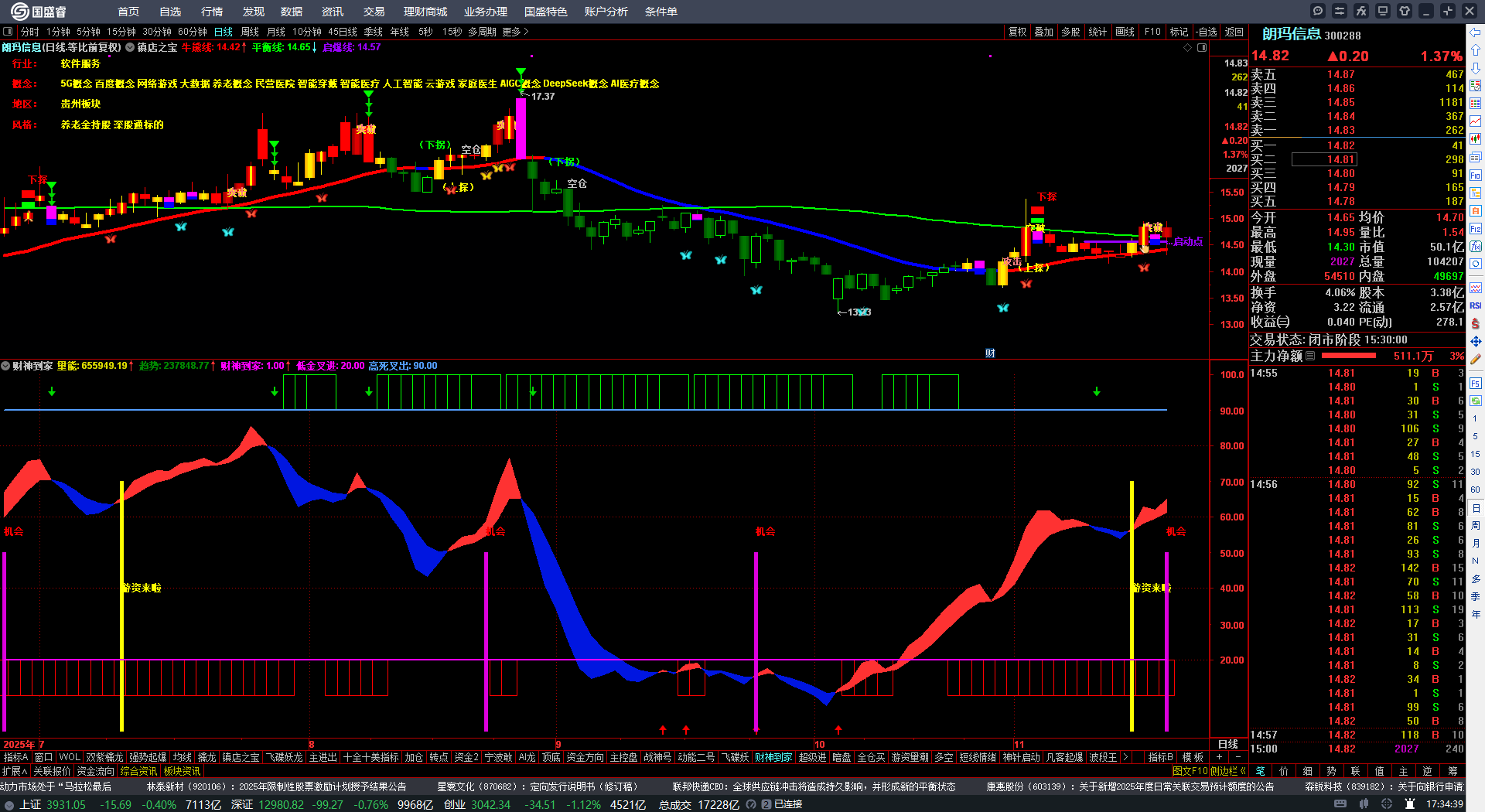Open the settings sliders icon in title bar

[x=1340, y=11]
